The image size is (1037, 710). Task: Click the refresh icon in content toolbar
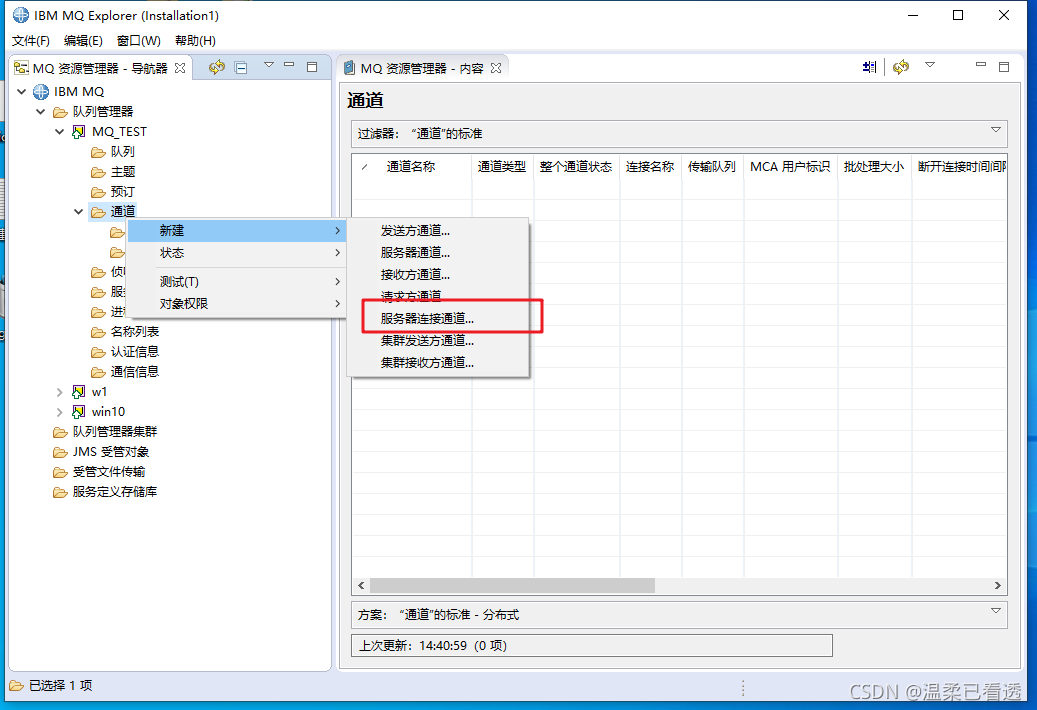click(x=901, y=67)
